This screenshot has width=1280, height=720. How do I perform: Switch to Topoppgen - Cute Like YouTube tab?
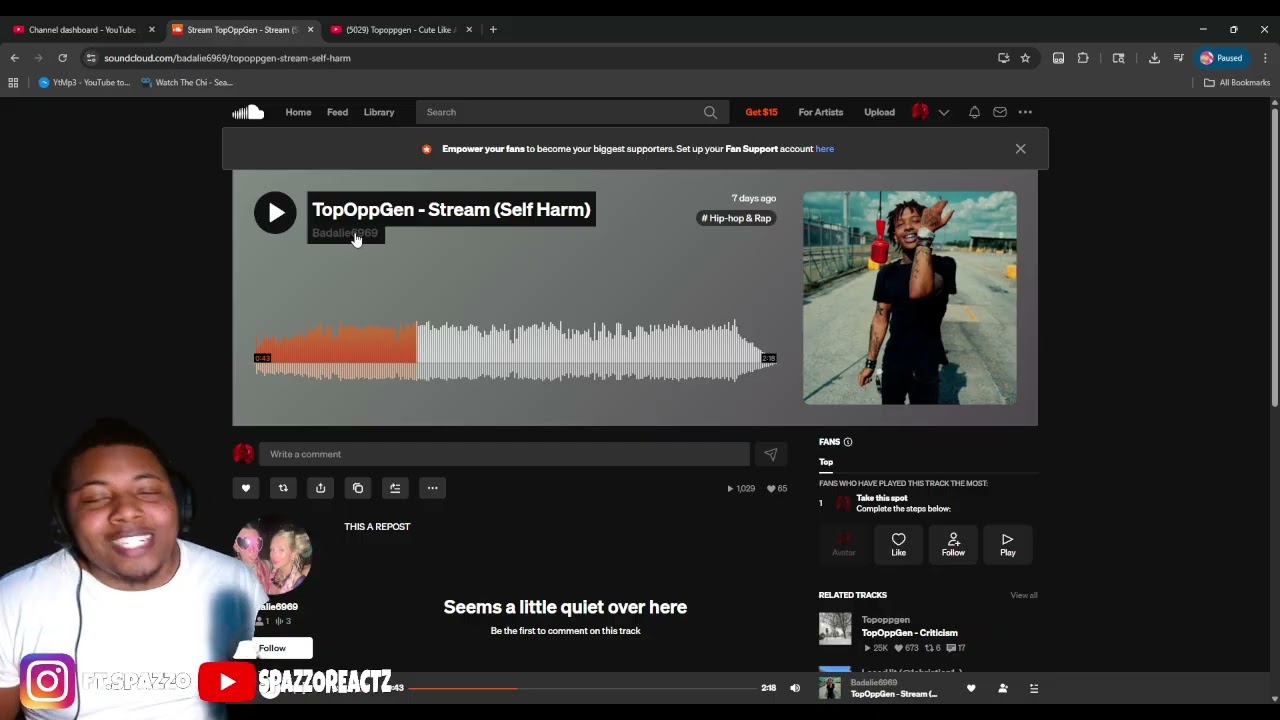click(x=402, y=30)
